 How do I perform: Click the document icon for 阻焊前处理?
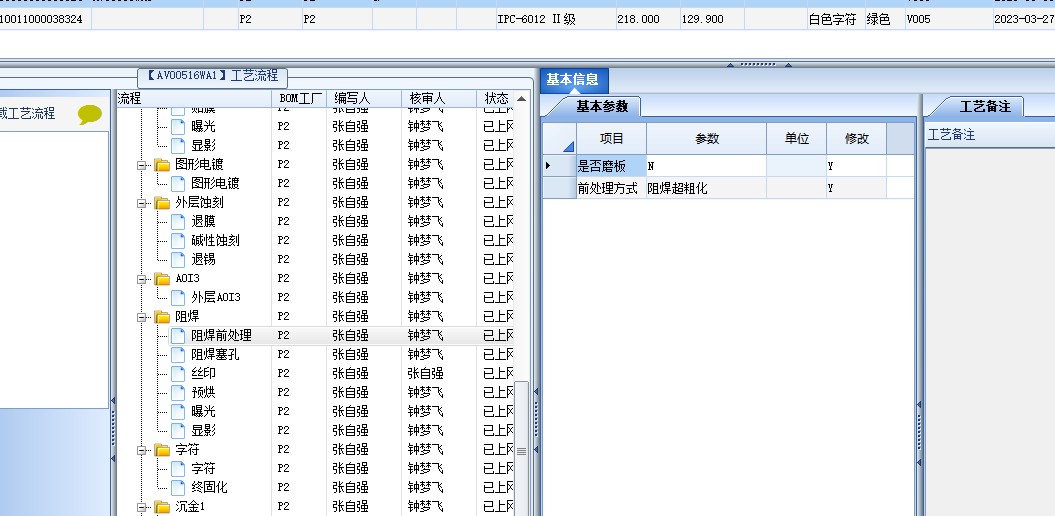tap(178, 335)
